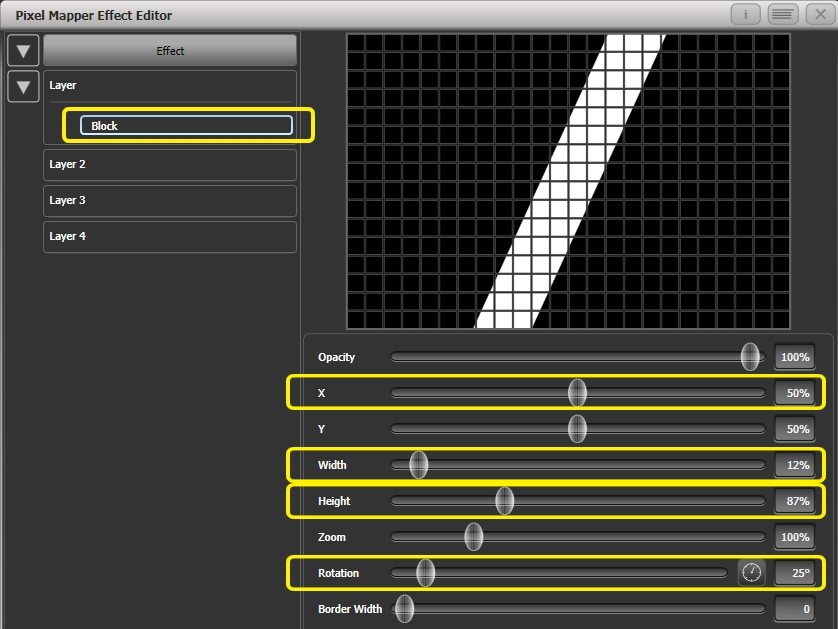Click the Border Width slider handle
Screen dimensions: 838x629
404,609
